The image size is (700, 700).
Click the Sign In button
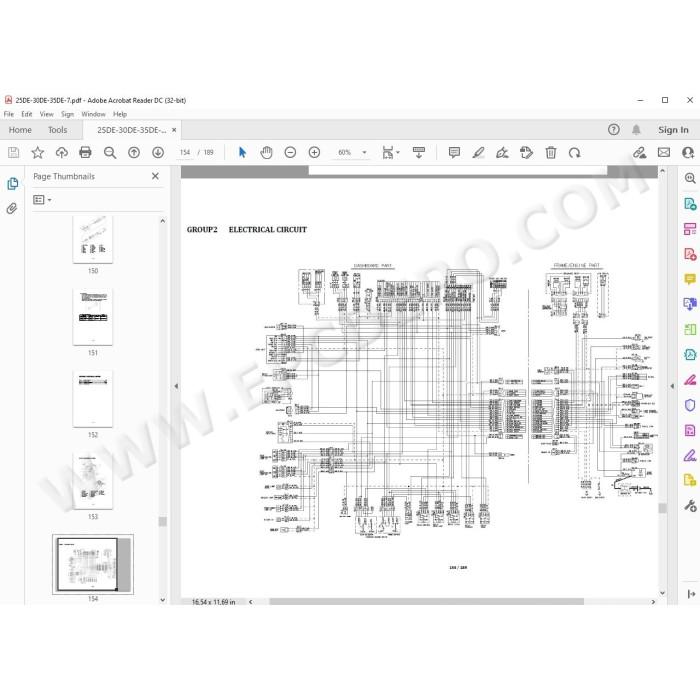[673, 129]
